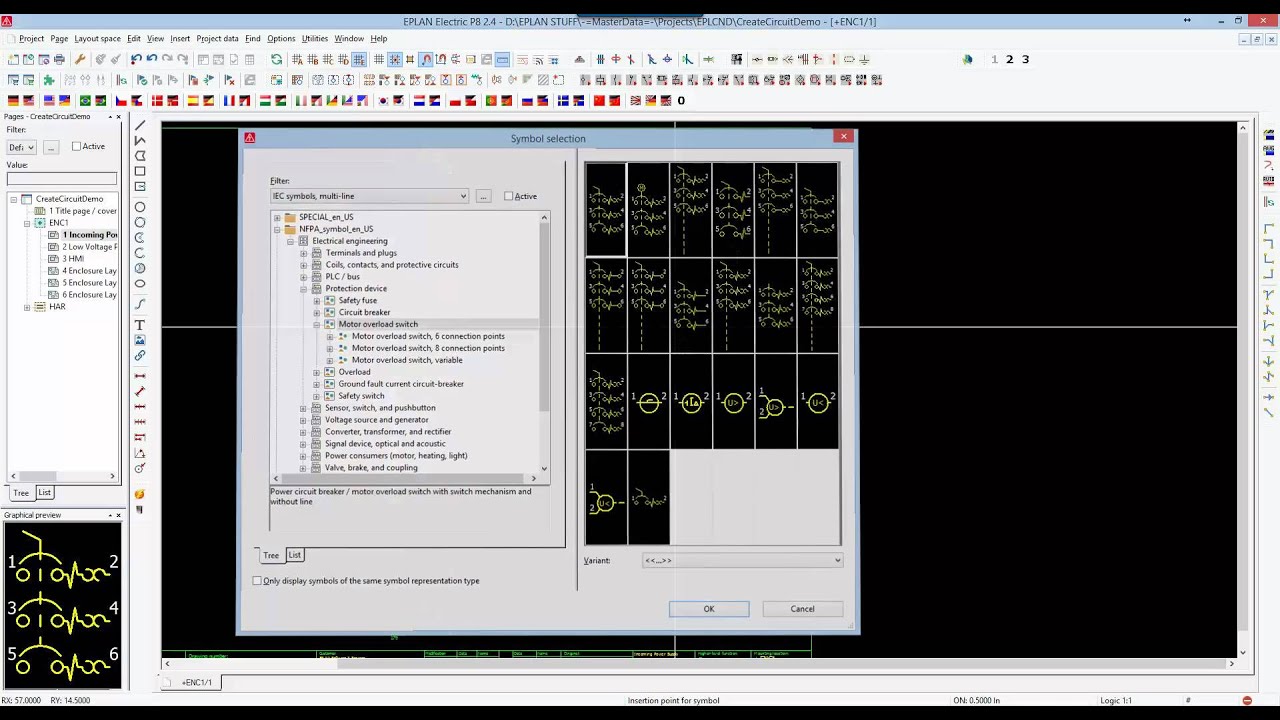
Task: Click the +ENC1/1 page tab
Action: point(197,682)
